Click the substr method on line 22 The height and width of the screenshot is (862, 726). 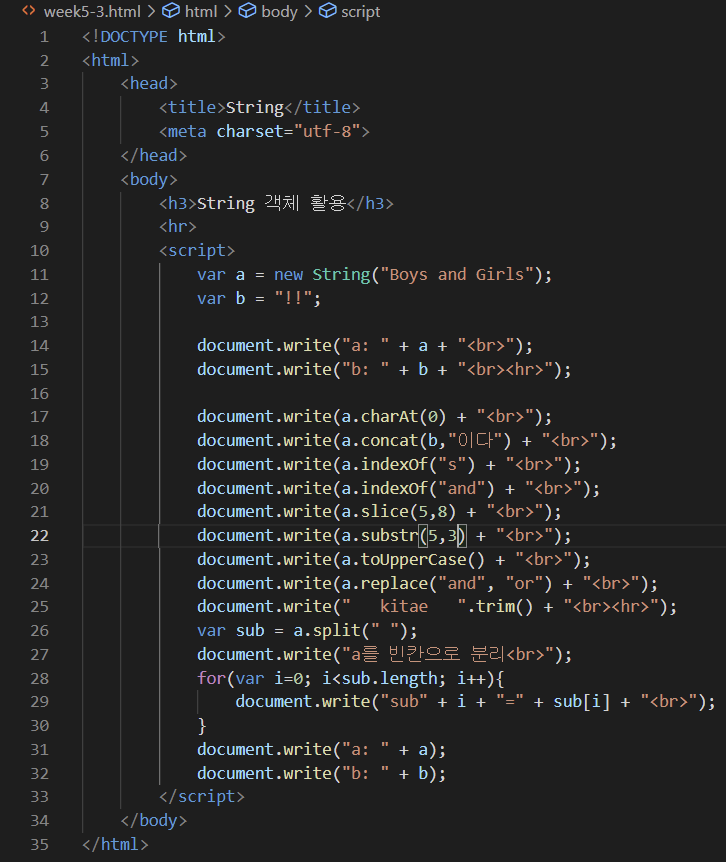pyautogui.click(x=390, y=536)
